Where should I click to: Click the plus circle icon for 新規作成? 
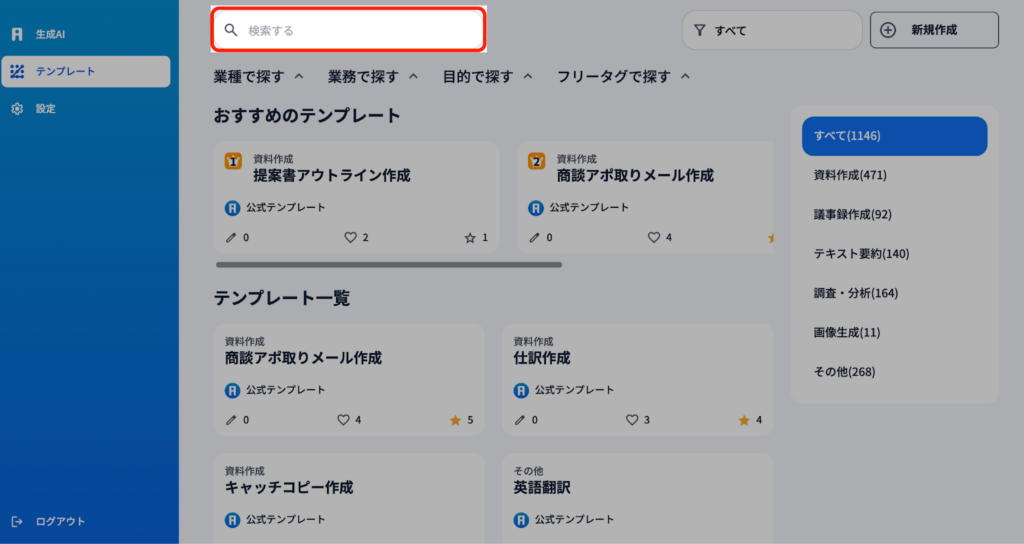pos(888,30)
